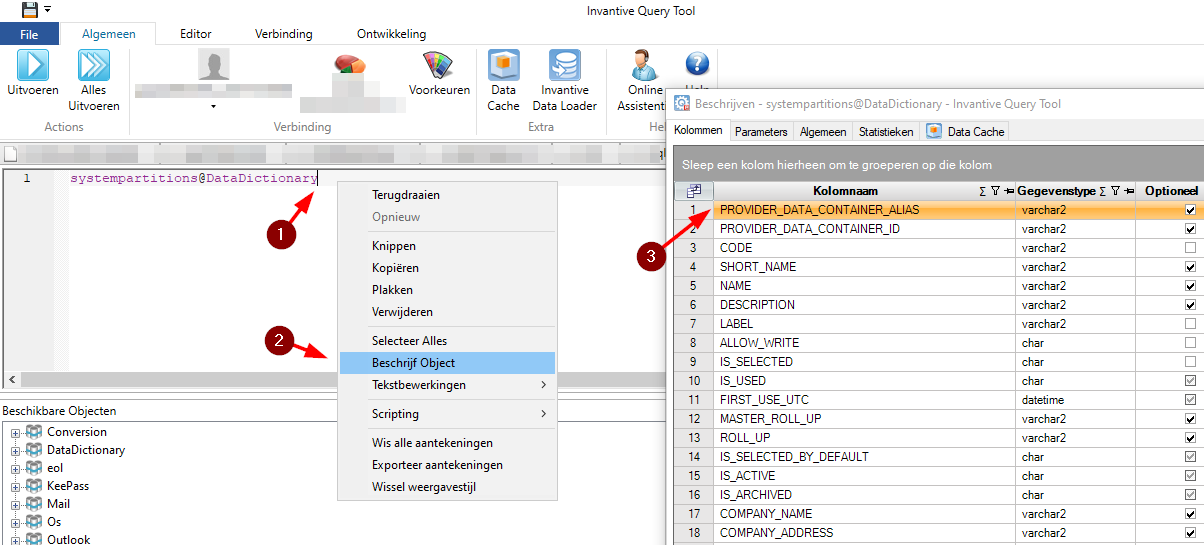The height and width of the screenshot is (545, 1204).
Task: Open the Data Cache ribbon icon
Action: point(503,66)
